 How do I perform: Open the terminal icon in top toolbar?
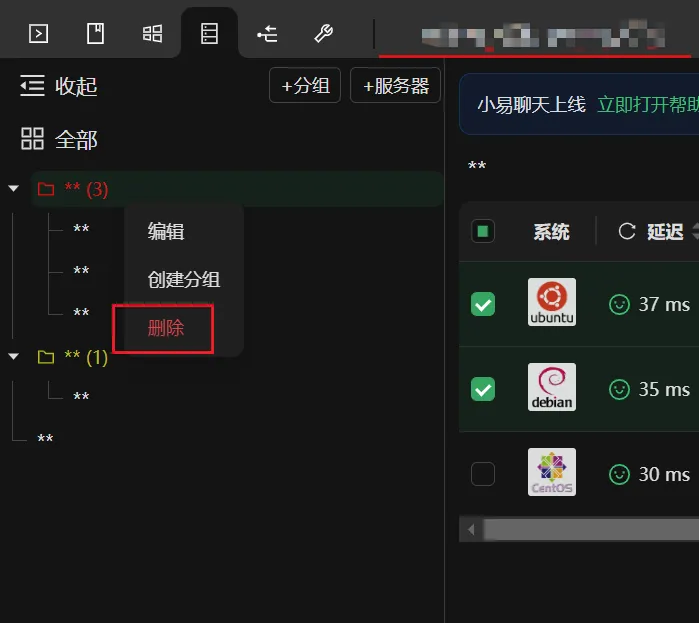pos(38,33)
